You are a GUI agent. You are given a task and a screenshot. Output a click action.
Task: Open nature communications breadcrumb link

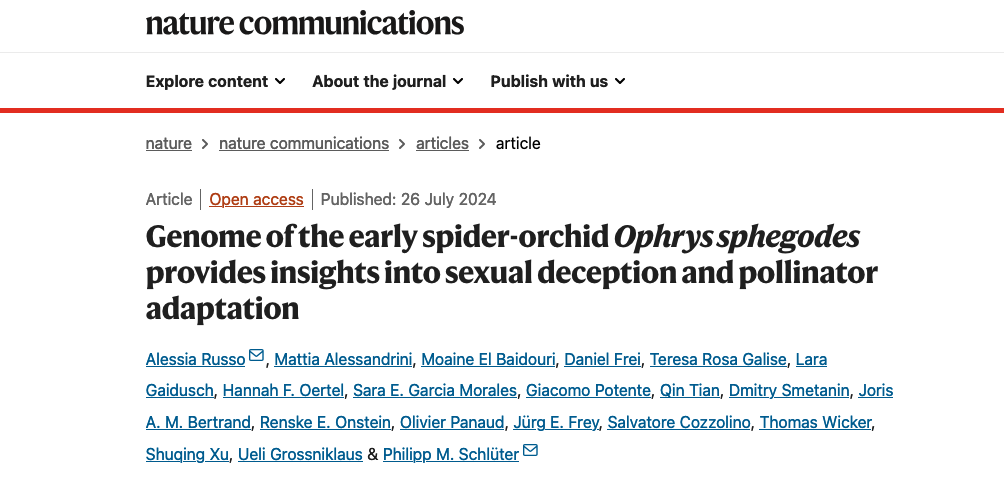pyautogui.click(x=303, y=143)
